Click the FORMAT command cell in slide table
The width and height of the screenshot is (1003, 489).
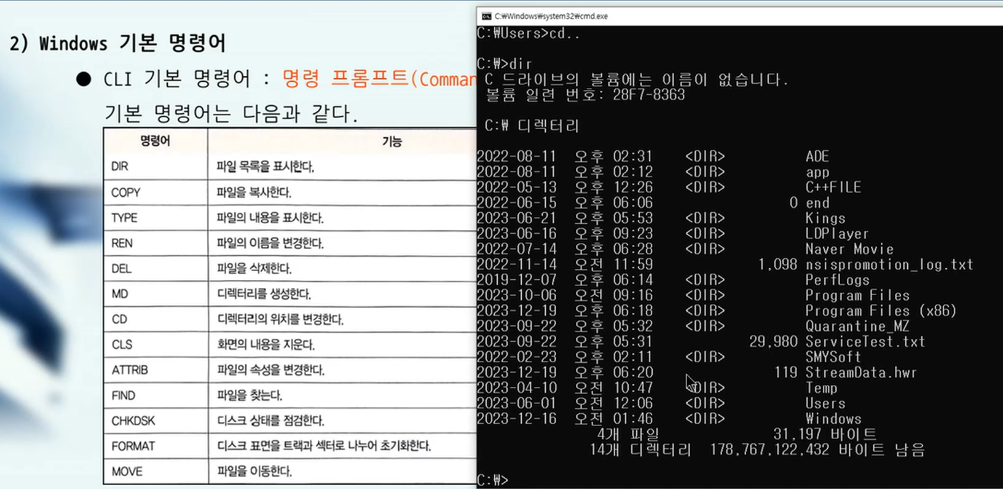click(x=155, y=446)
